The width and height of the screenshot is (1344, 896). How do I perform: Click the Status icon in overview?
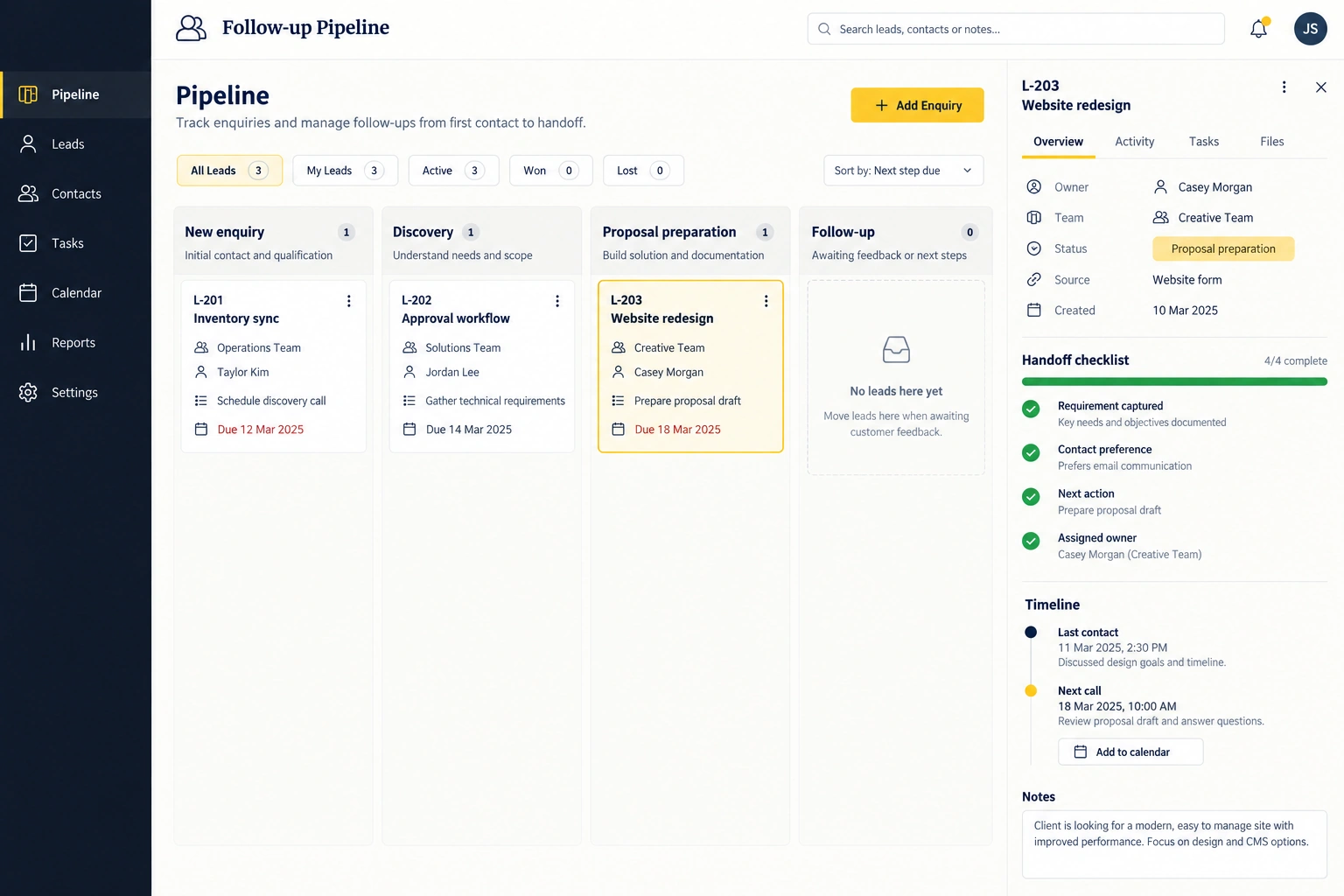coord(1033,248)
